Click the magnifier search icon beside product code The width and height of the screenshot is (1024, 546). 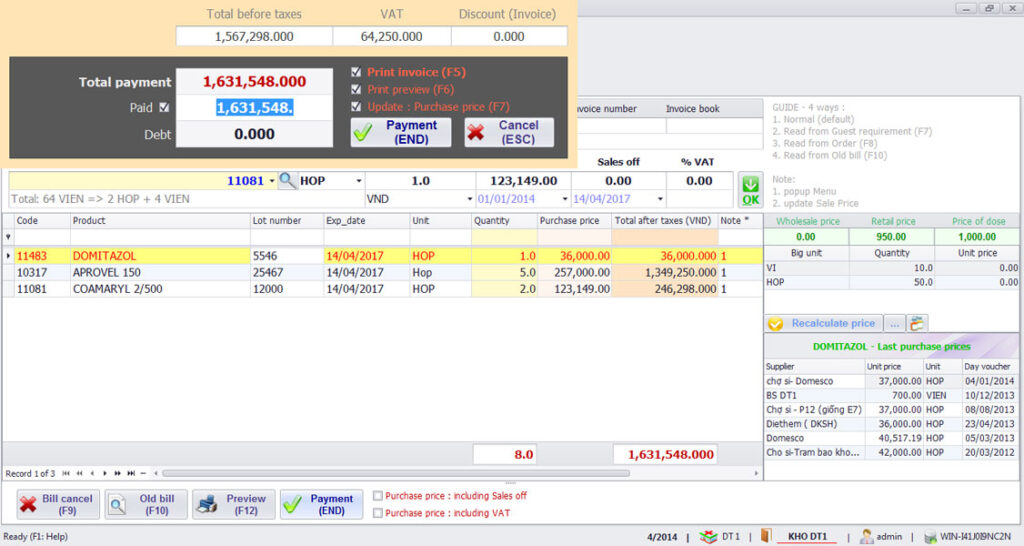(287, 181)
